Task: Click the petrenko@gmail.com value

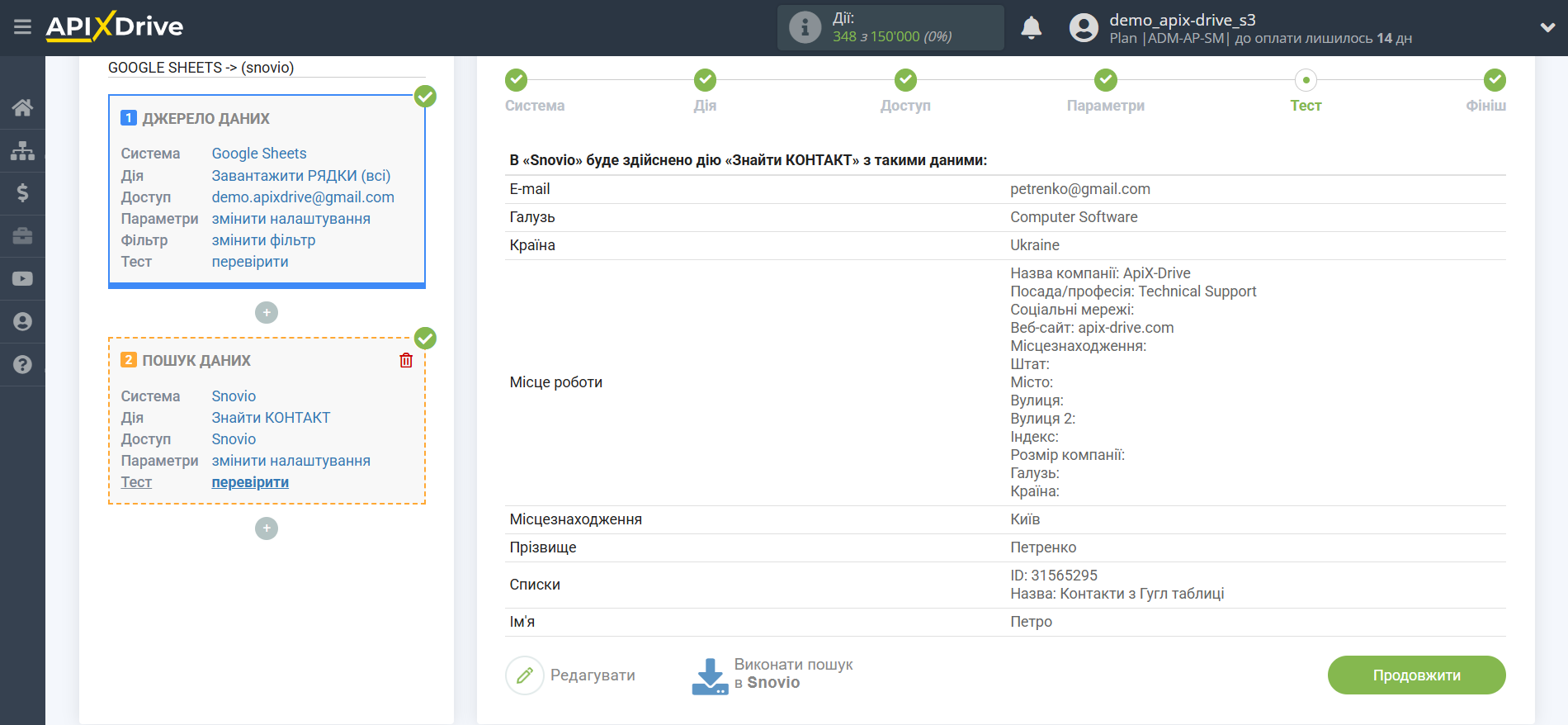Action: coord(1080,189)
